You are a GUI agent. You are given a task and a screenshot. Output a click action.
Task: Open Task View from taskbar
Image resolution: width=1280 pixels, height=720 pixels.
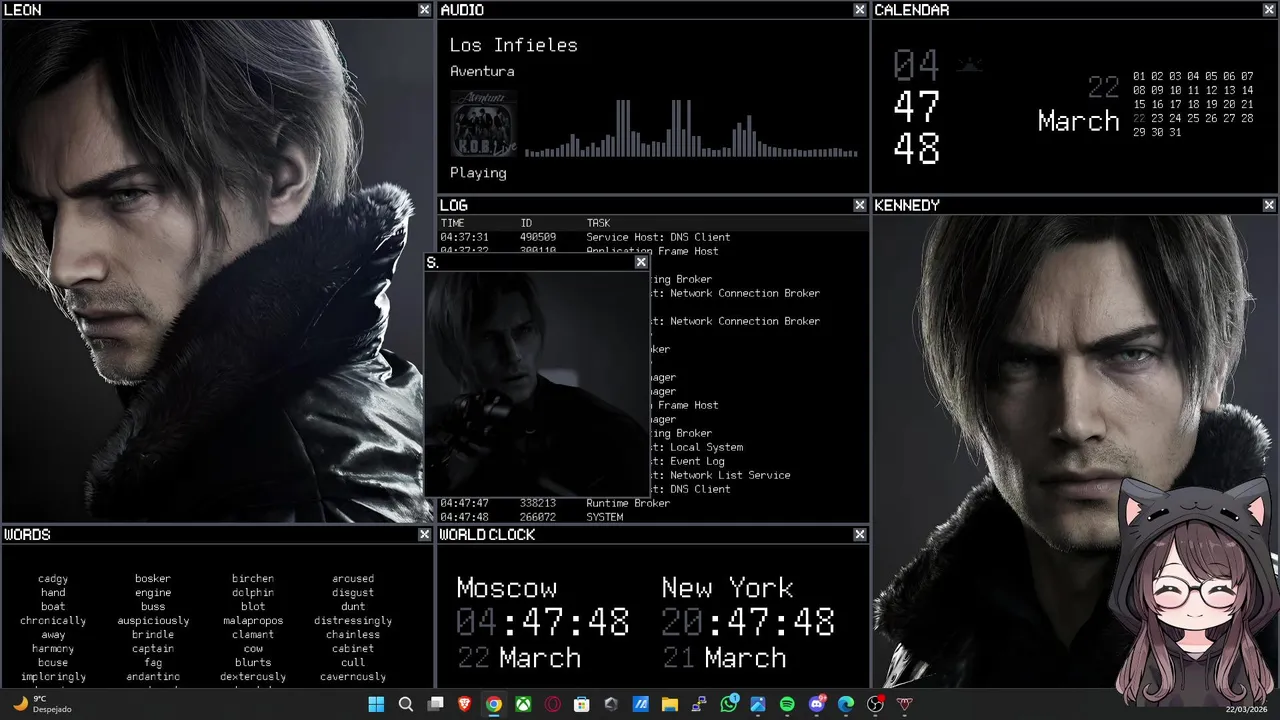[435, 704]
